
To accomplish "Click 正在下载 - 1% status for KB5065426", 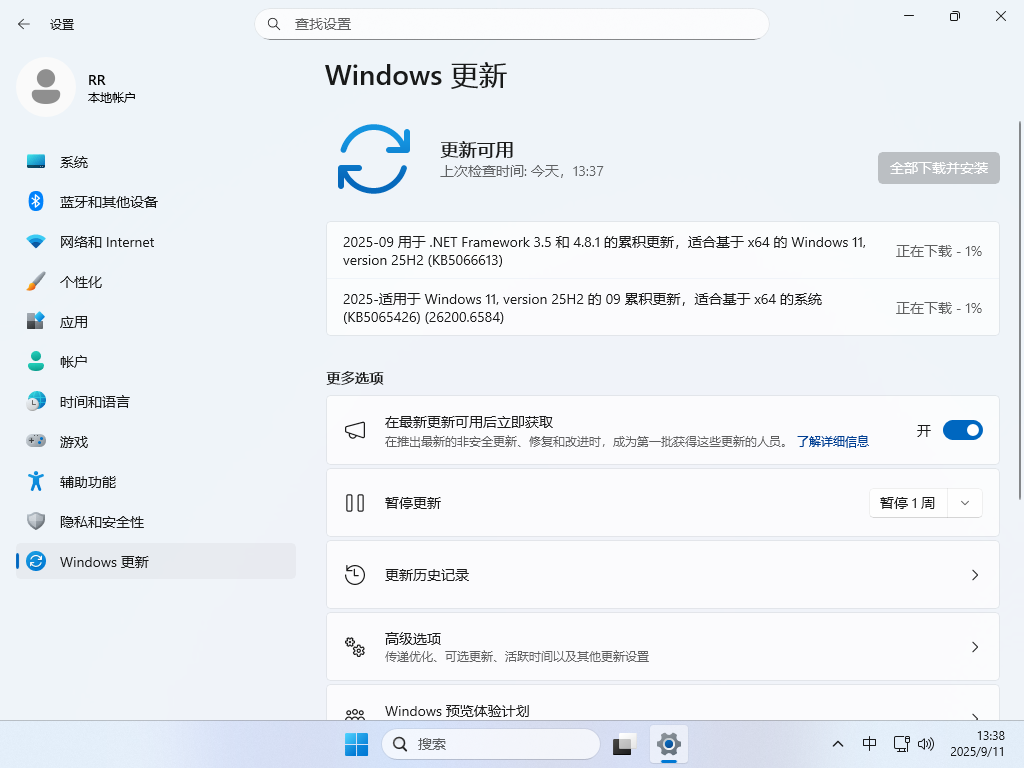I will click(938, 308).
